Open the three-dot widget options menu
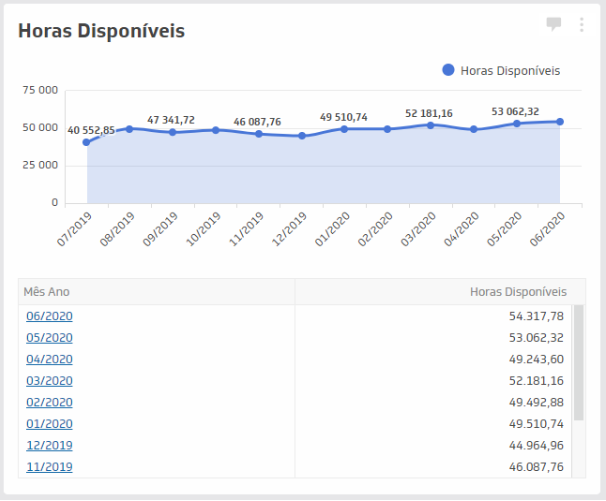The height and width of the screenshot is (501, 606). pos(581,25)
